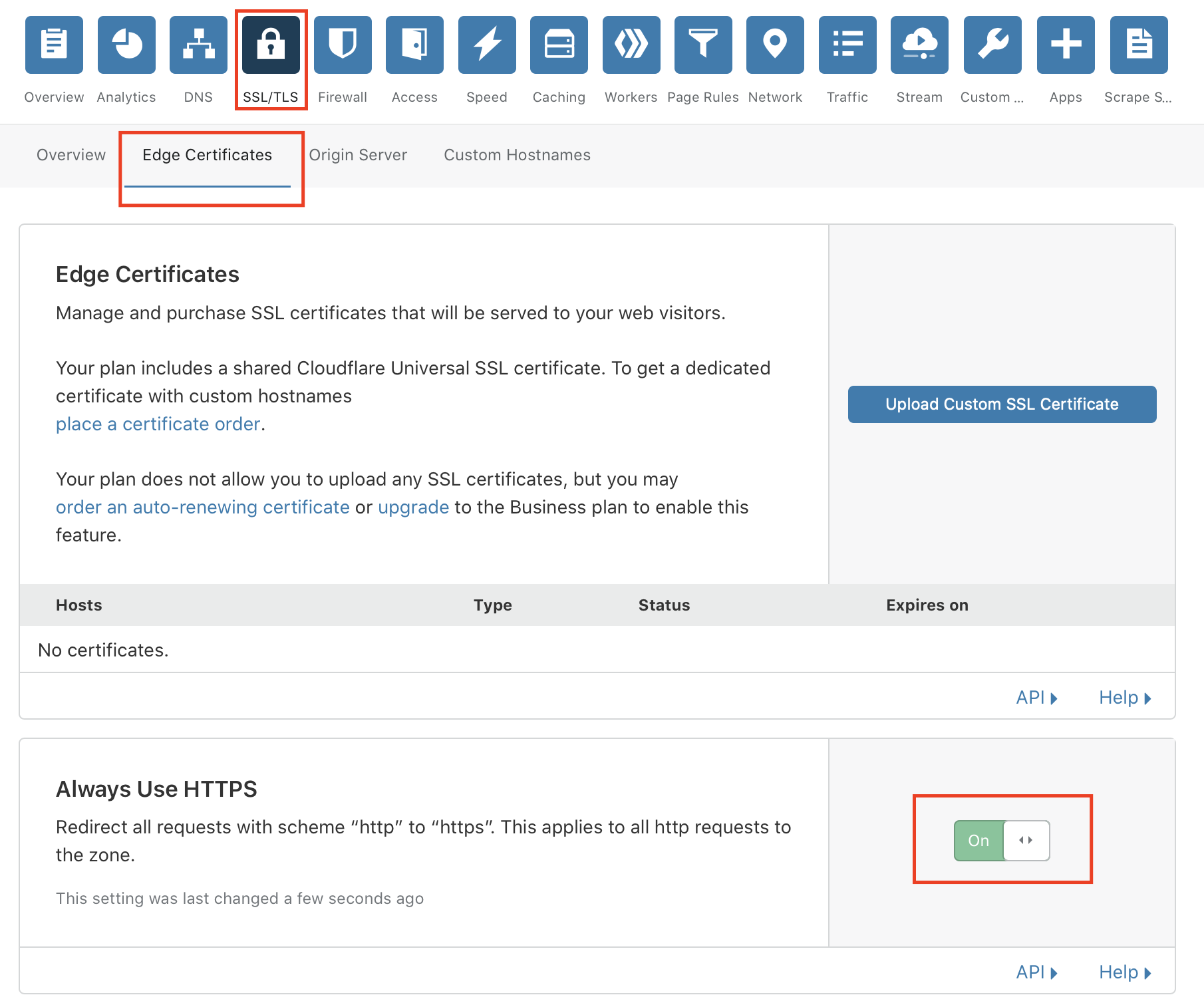Expand API details for Always Use HTTPS
Viewport: 1204px width, 999px height.
[1036, 972]
